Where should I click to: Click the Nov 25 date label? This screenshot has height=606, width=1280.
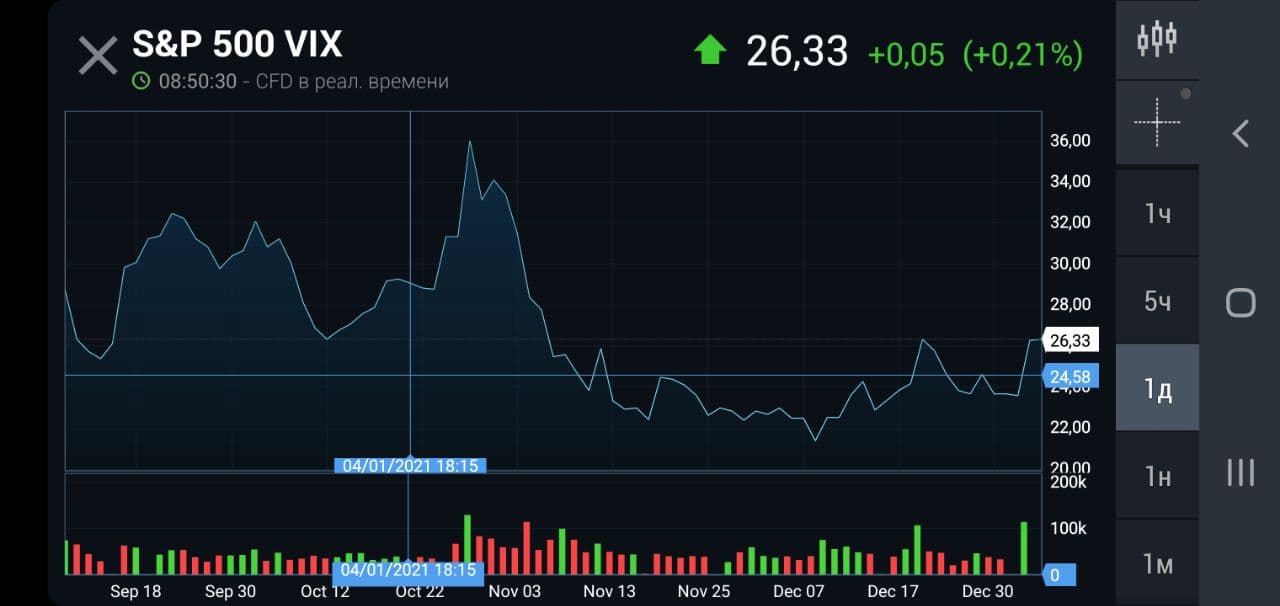[x=704, y=591]
